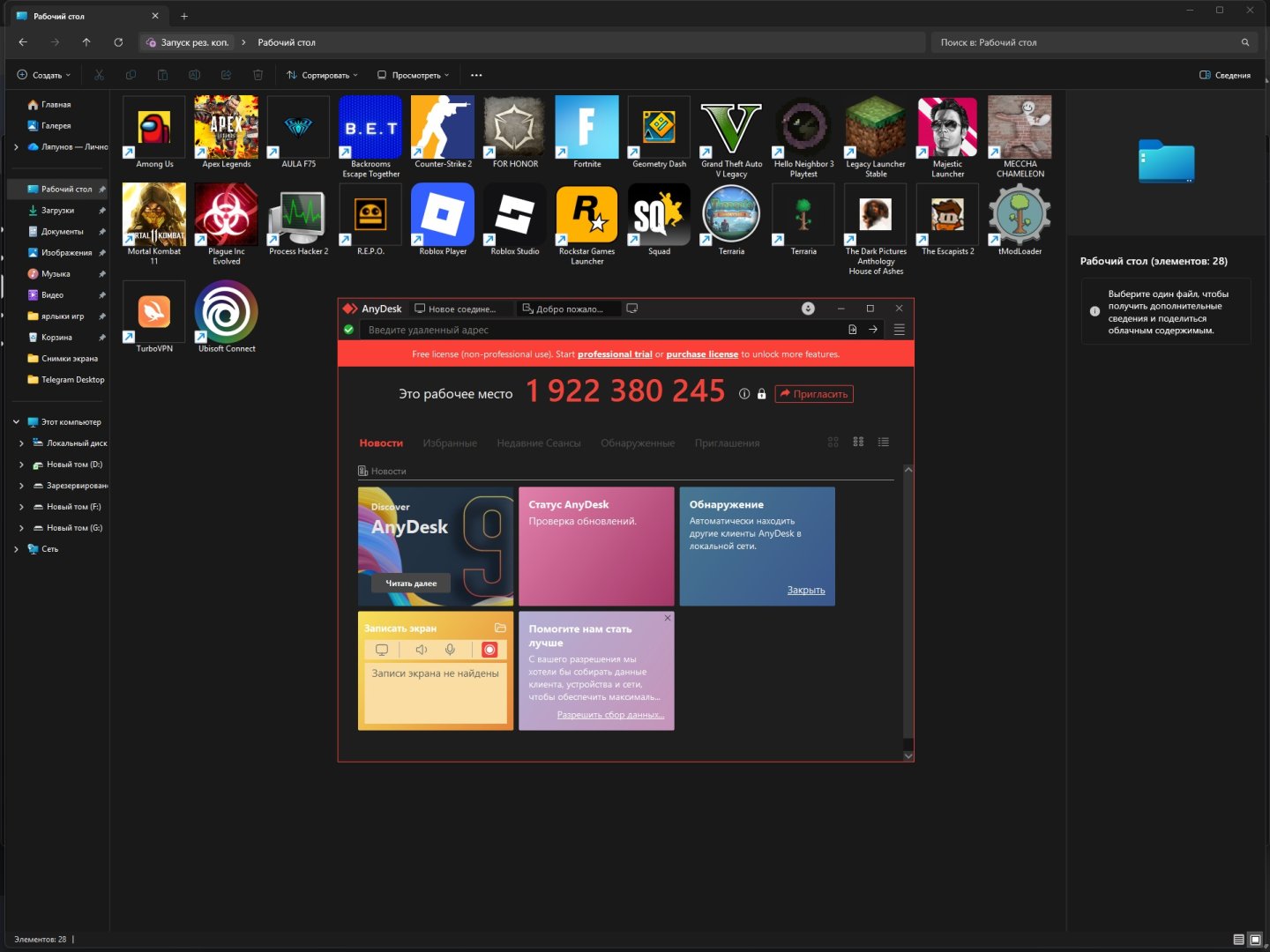Select the Process Hacker 2 icon

(298, 214)
